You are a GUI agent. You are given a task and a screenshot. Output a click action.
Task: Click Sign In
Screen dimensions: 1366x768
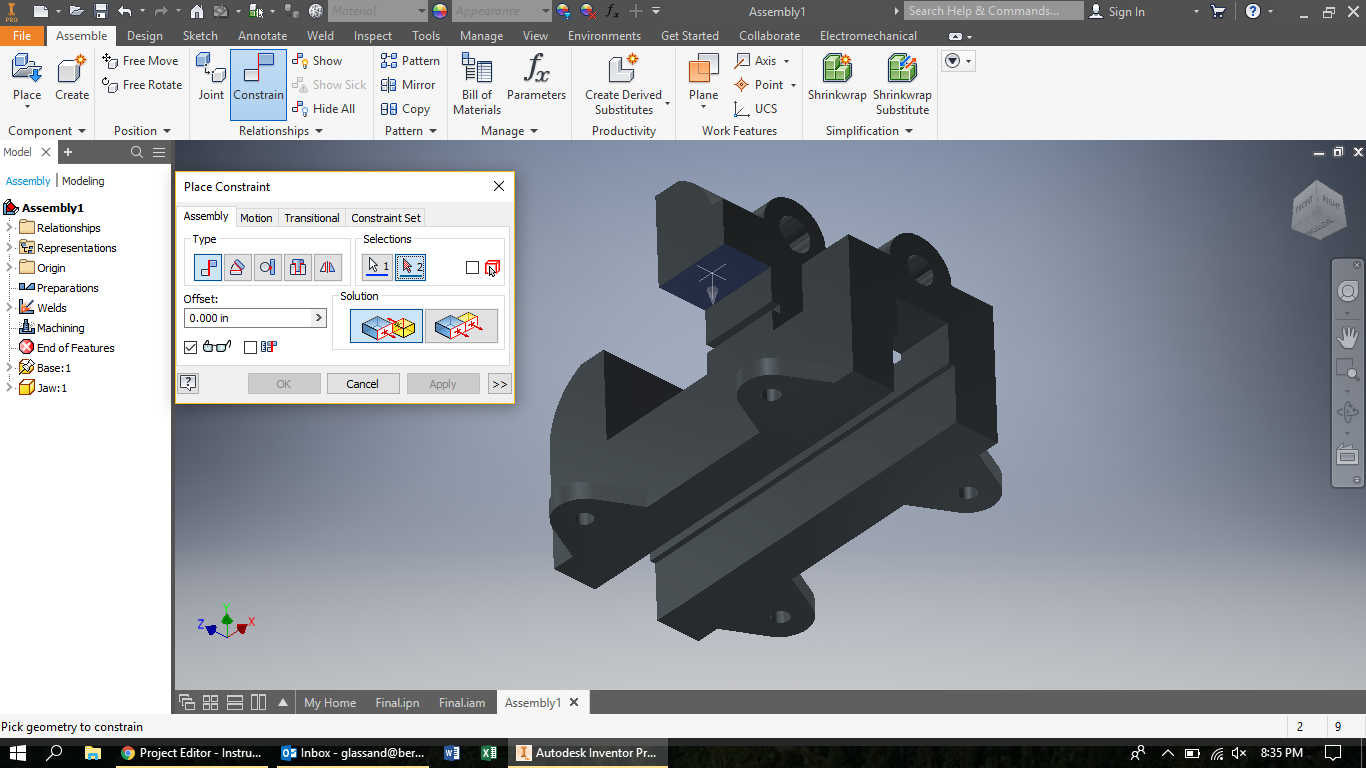click(1117, 12)
